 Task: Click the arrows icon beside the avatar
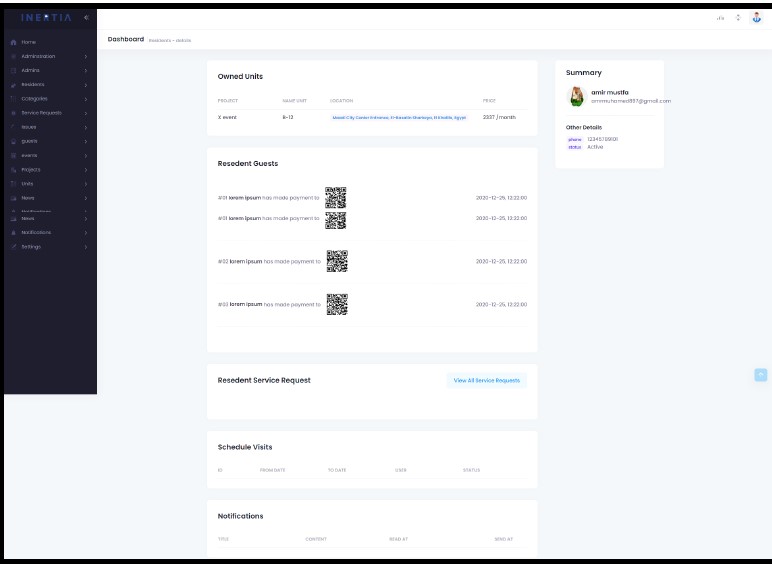pyautogui.click(x=738, y=18)
